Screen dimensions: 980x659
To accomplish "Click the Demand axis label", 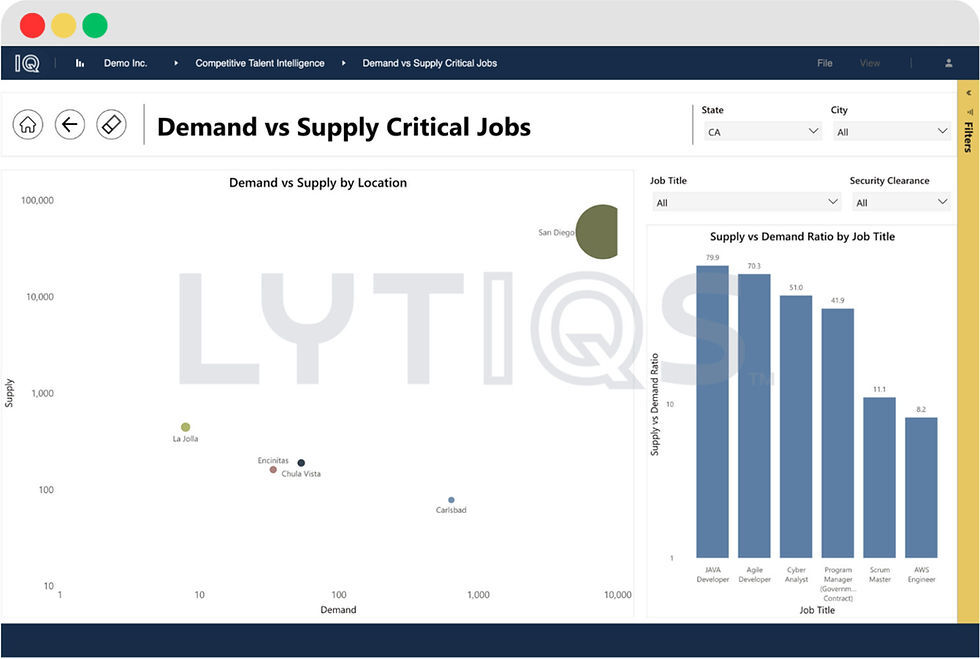I will pos(338,610).
